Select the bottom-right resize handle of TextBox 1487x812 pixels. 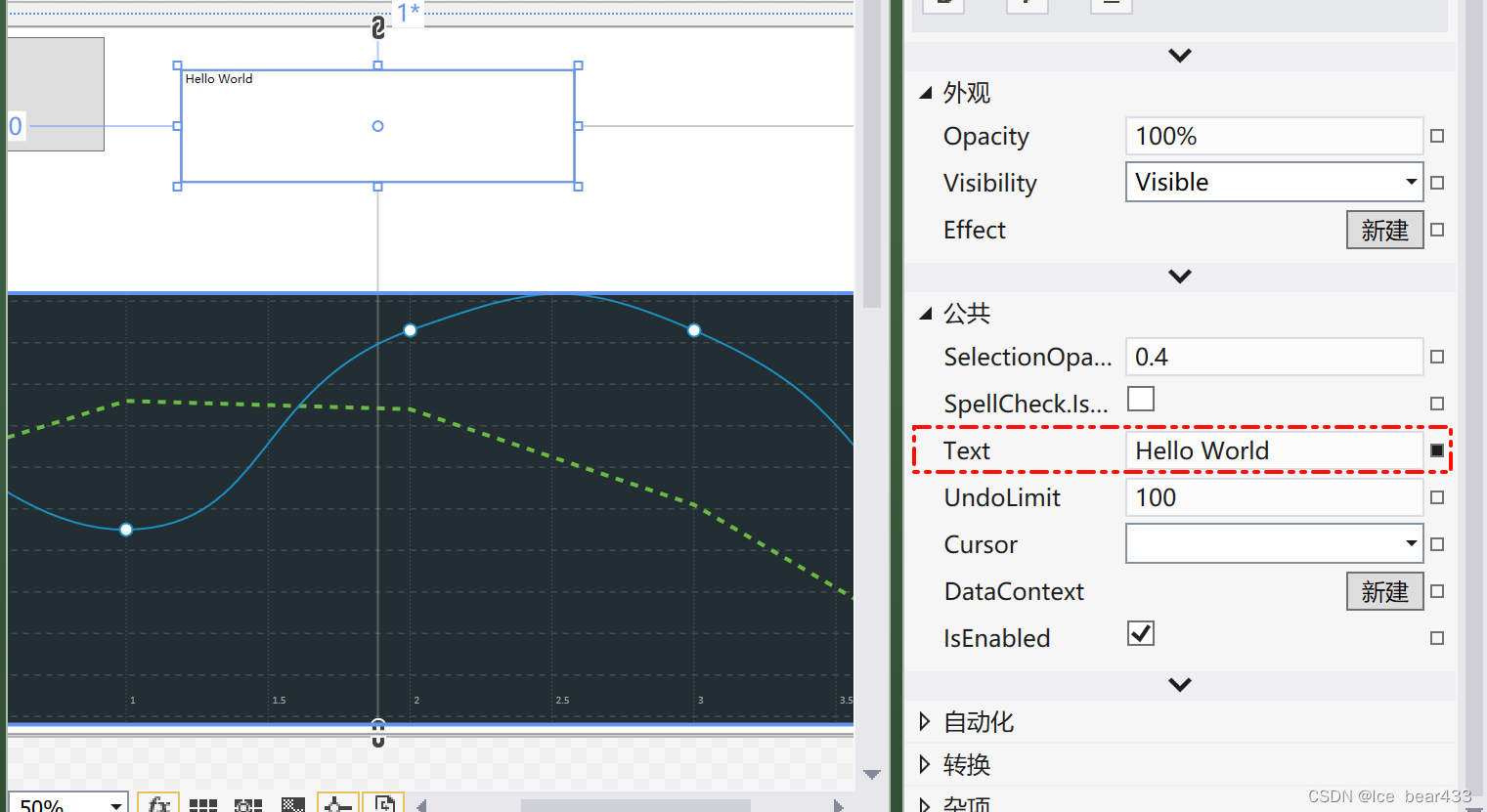tap(579, 187)
